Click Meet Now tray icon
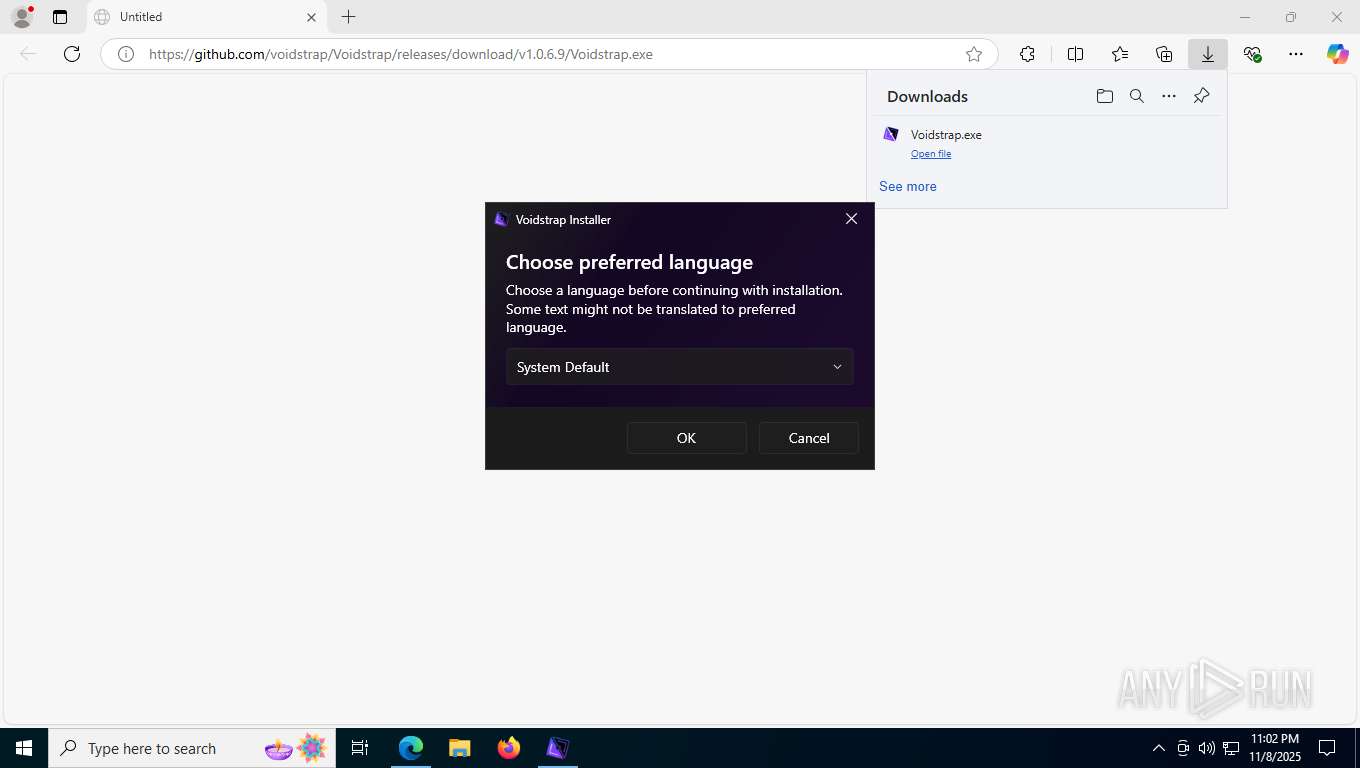The image size is (1360, 768). (1183, 748)
